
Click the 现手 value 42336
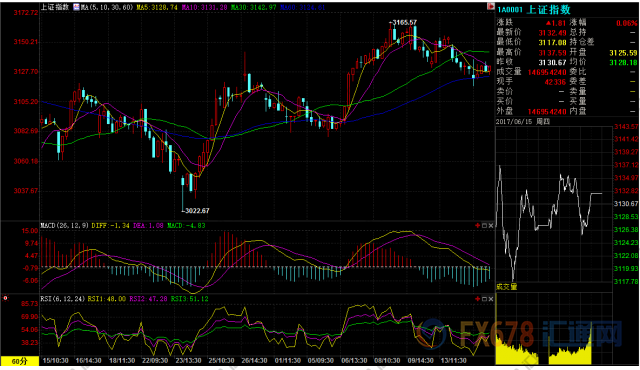[556, 82]
